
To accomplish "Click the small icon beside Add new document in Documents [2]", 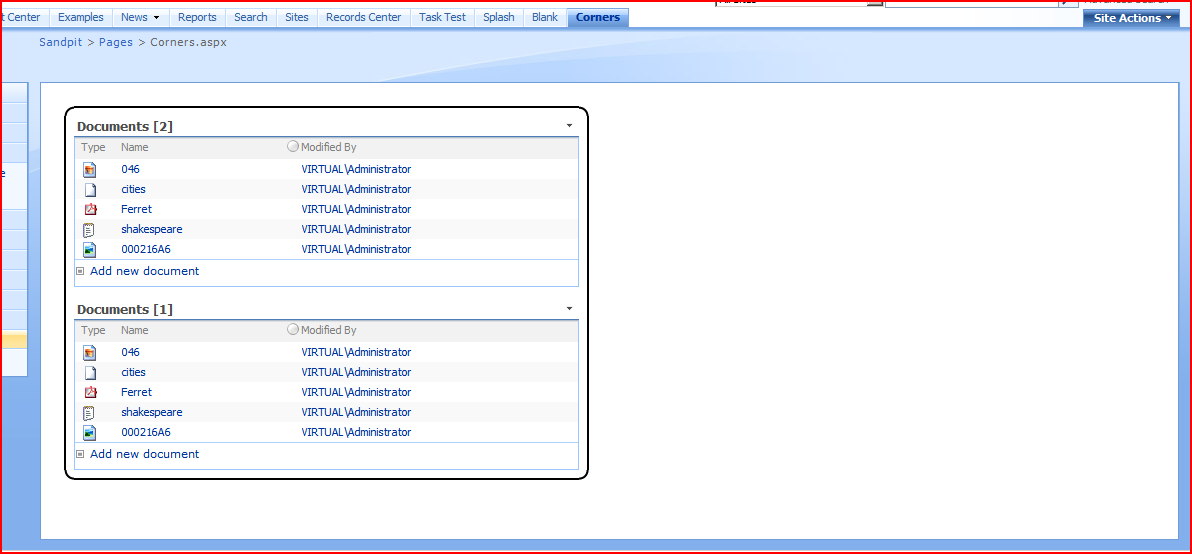I will [80, 272].
